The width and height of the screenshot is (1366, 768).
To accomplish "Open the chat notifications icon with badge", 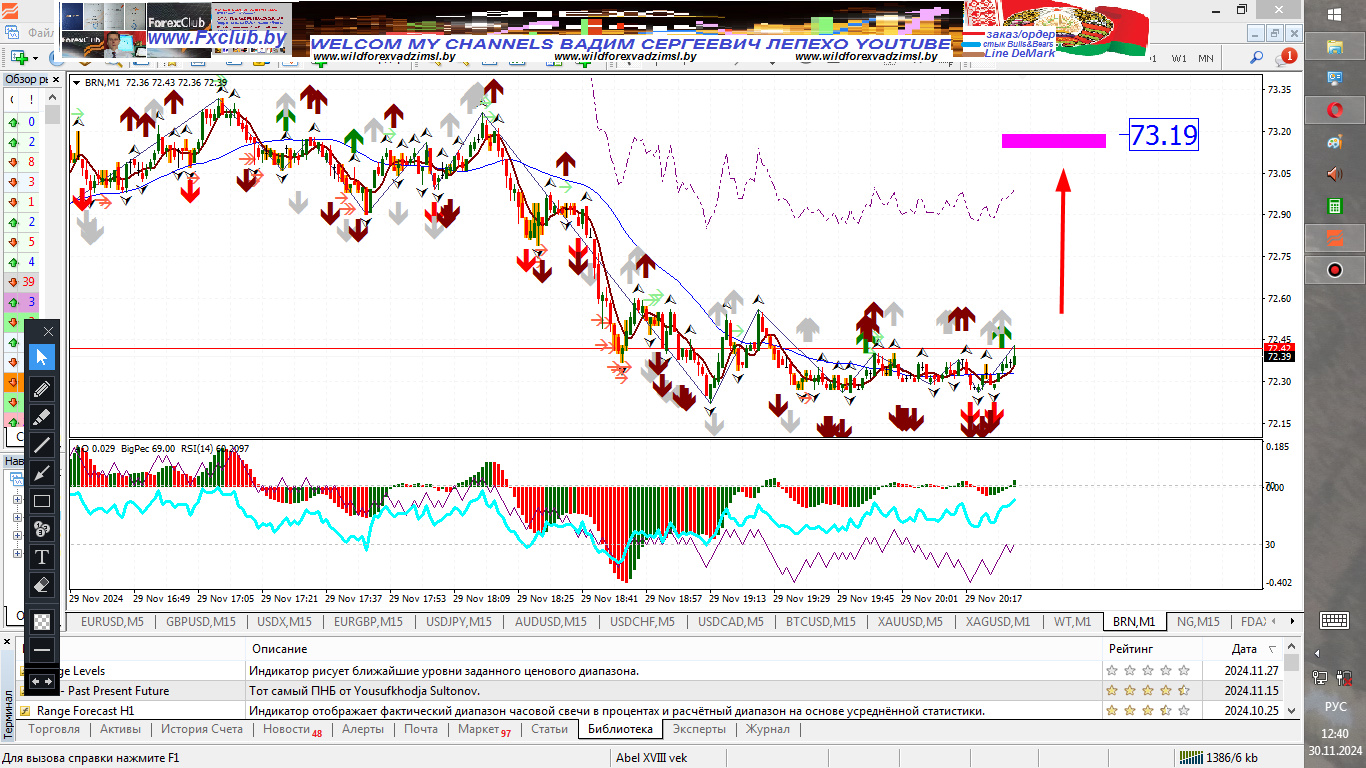I will pyautogui.click(x=1285, y=58).
